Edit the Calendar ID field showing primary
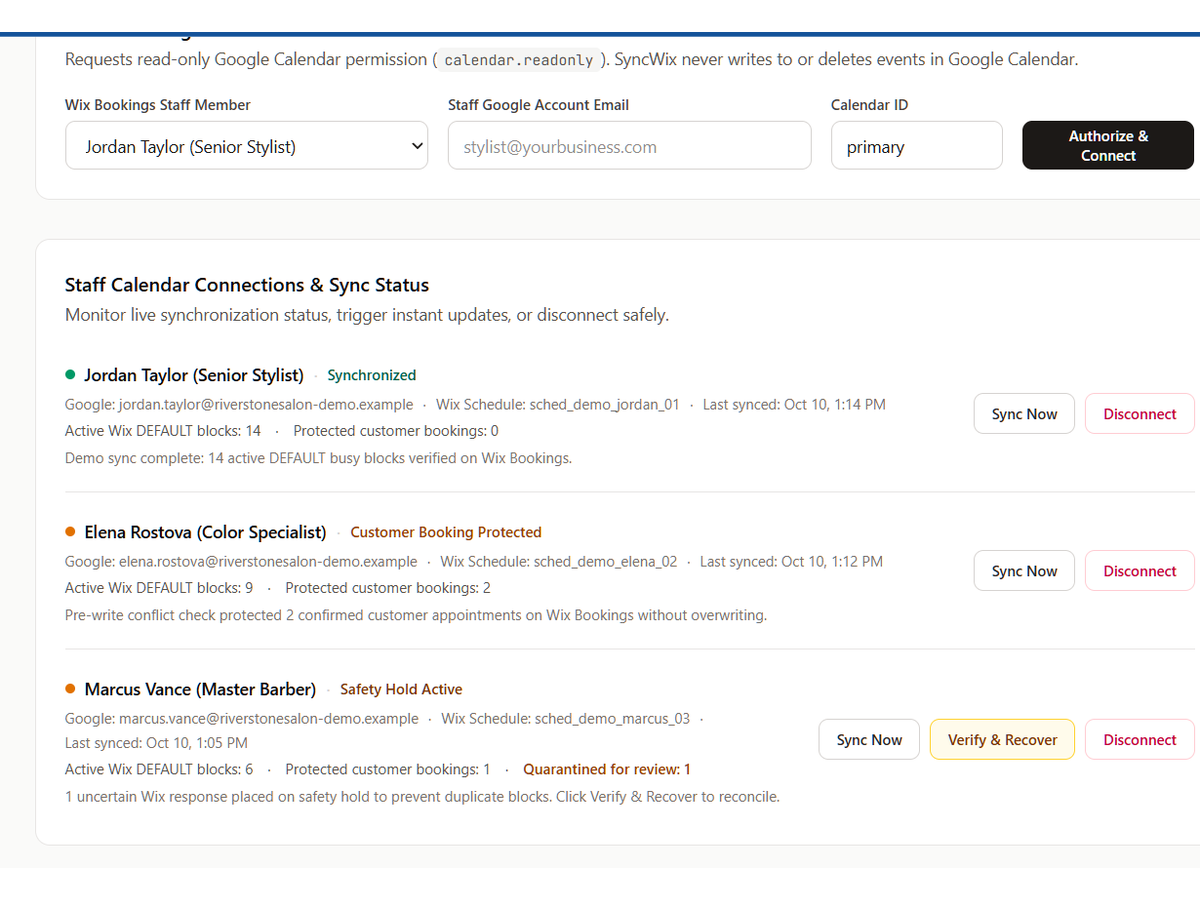The height and width of the screenshot is (900, 1200). 916,146
